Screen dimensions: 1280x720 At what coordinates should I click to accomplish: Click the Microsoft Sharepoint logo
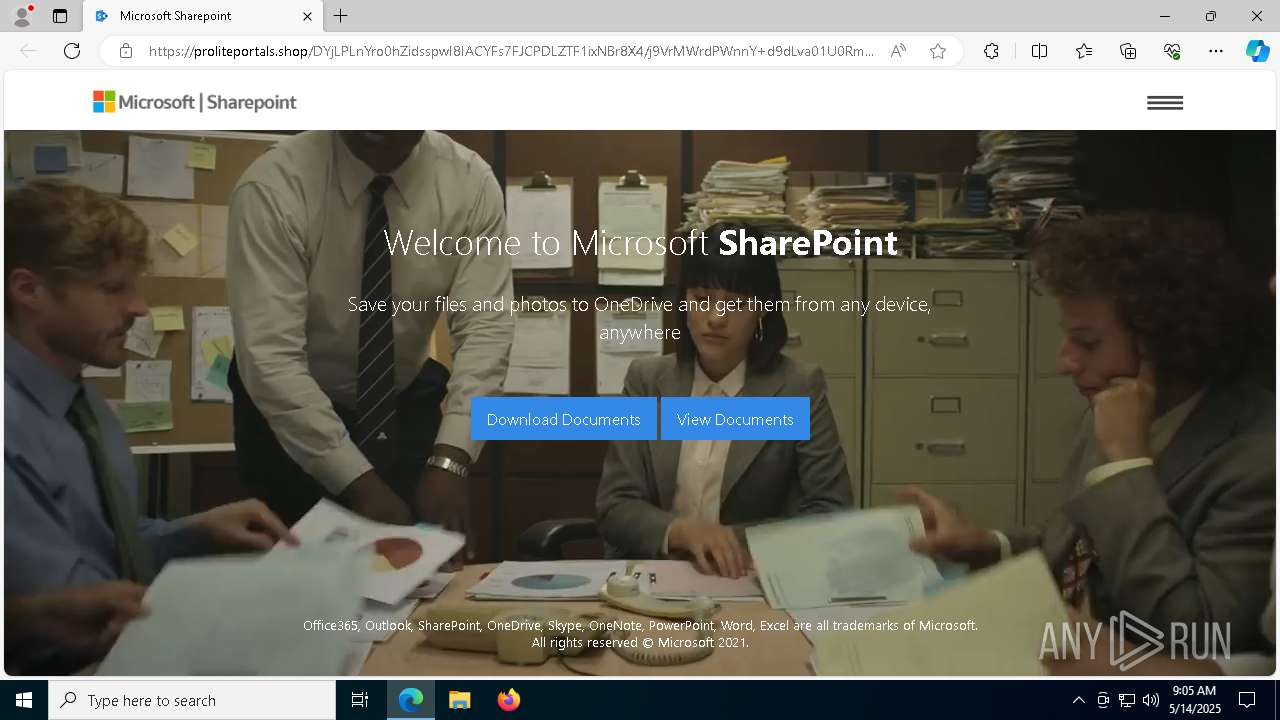pos(195,102)
